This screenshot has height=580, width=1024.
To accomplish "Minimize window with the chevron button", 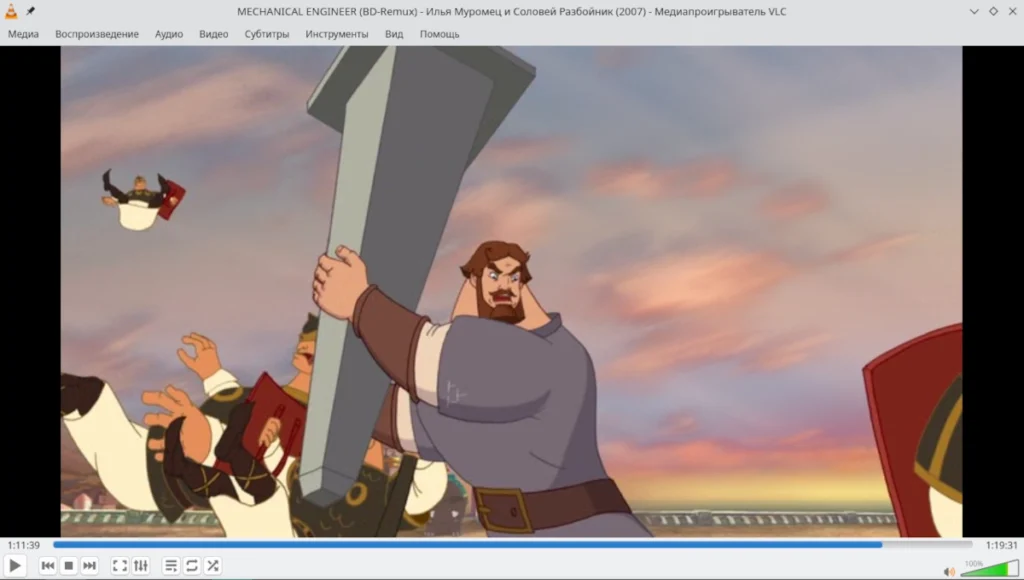I will 974,11.
